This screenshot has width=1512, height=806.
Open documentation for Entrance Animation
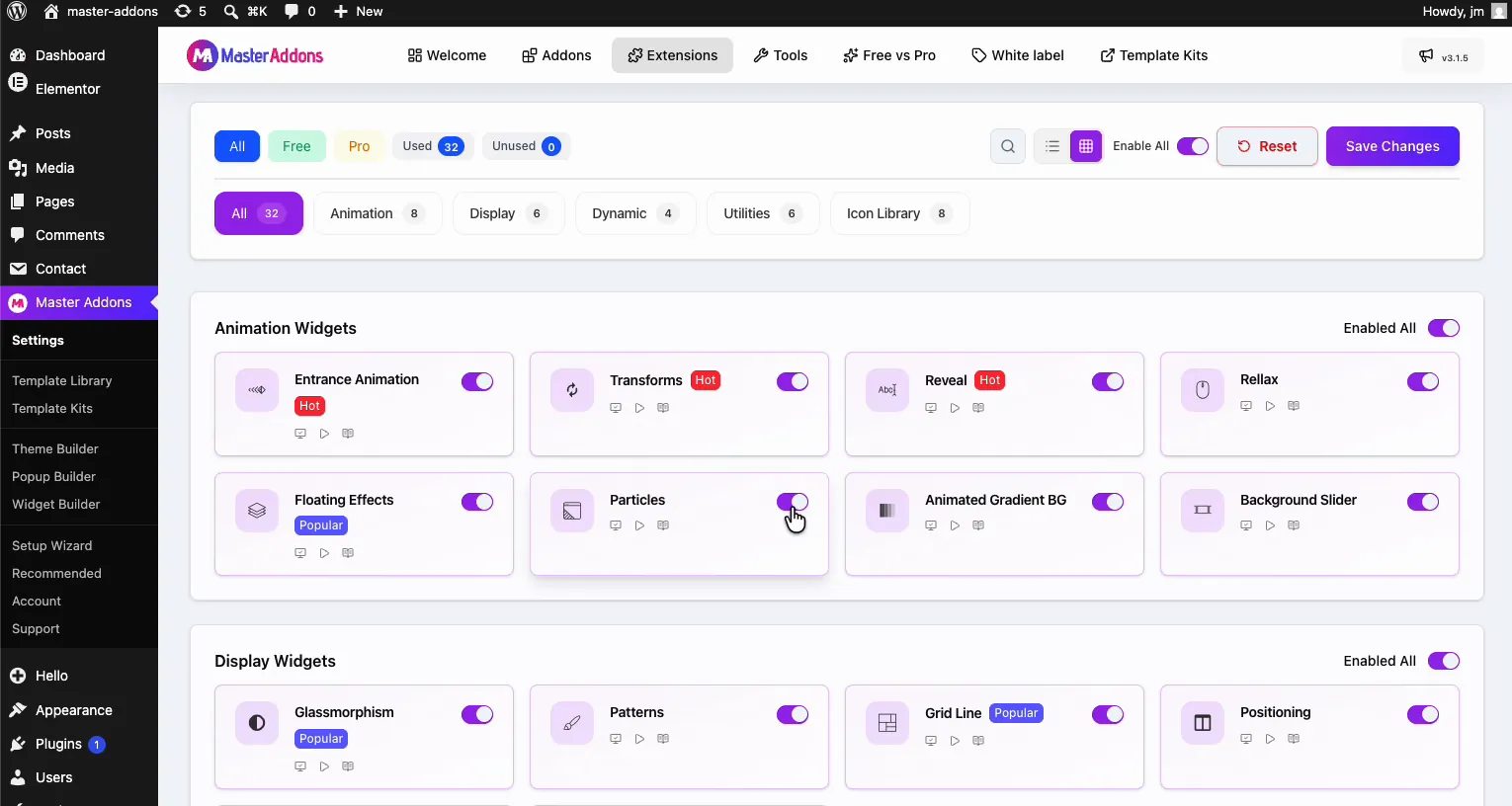pos(348,434)
